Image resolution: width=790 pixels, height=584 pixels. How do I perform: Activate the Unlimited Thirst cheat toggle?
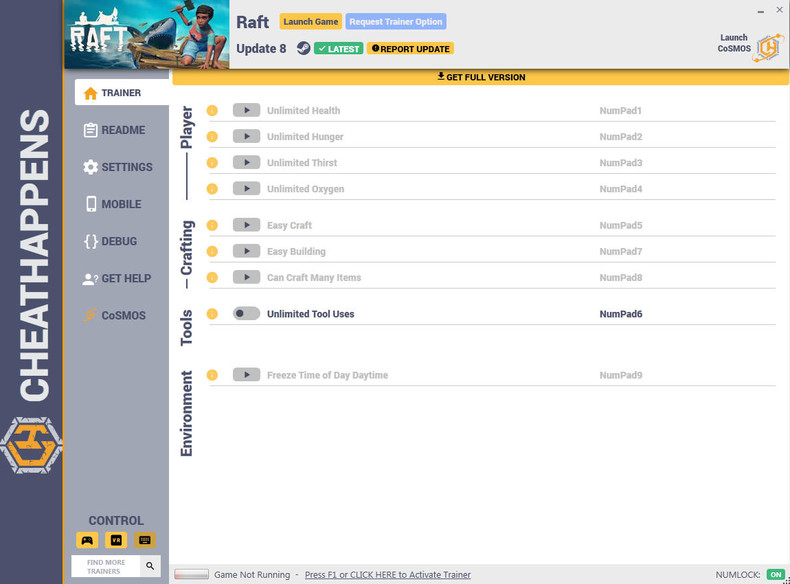(246, 163)
